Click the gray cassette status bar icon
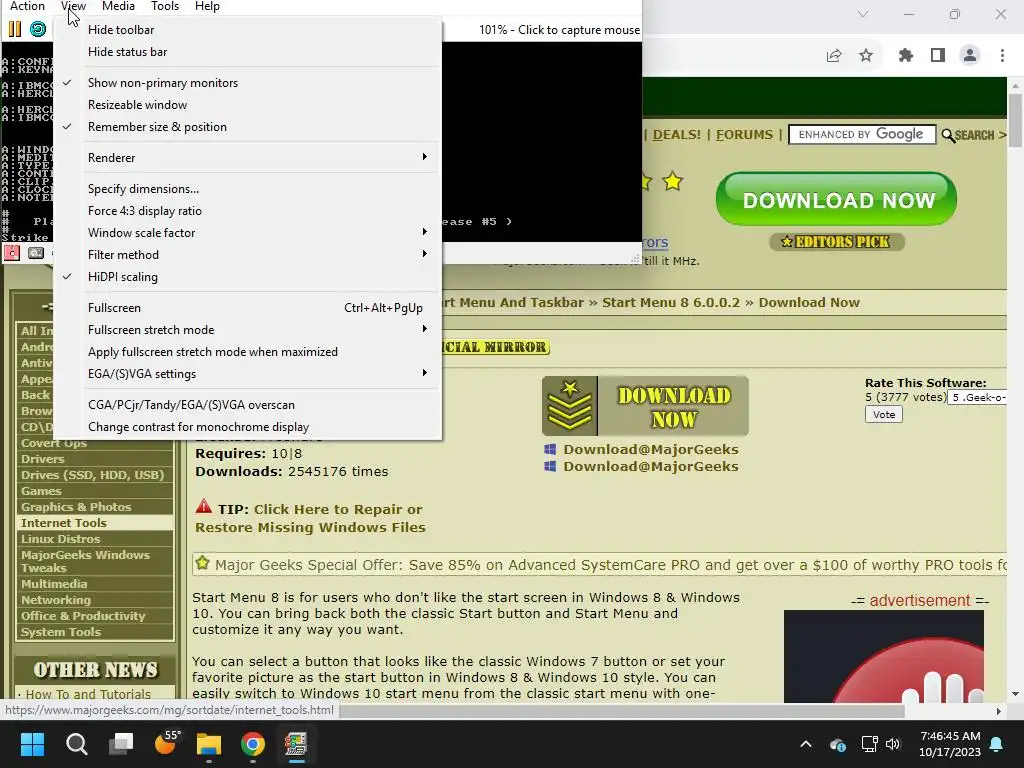Screen dimensions: 1024x768 (x=36, y=253)
